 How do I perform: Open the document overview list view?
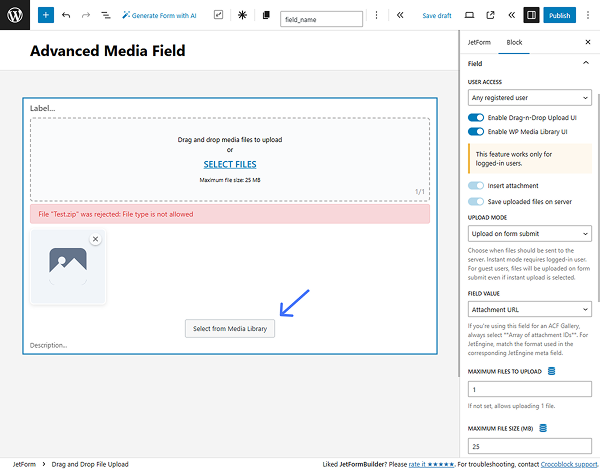106,15
